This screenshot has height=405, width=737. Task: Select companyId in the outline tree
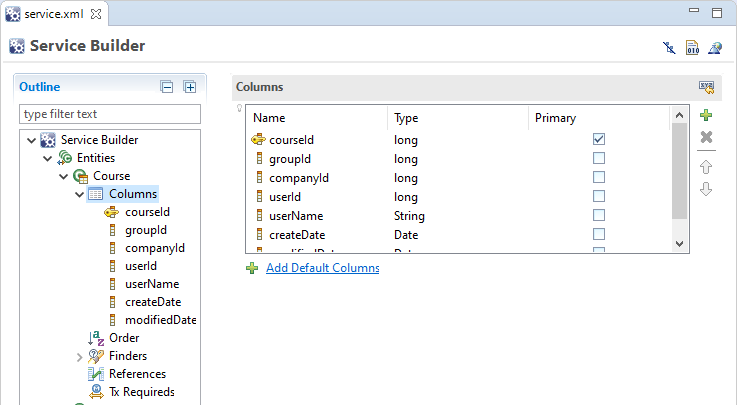click(x=155, y=248)
